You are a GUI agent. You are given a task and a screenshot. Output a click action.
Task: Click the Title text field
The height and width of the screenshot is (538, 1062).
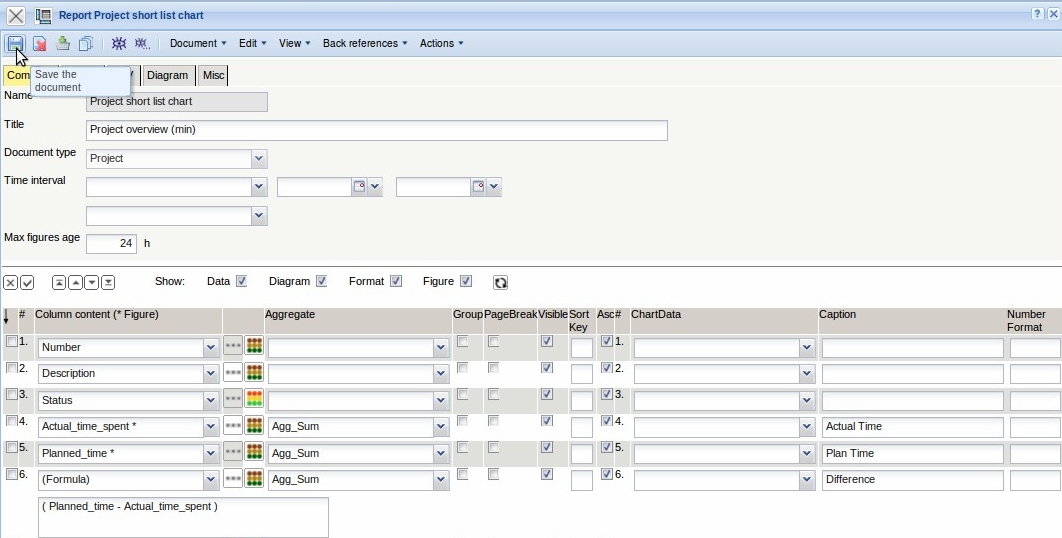point(376,130)
